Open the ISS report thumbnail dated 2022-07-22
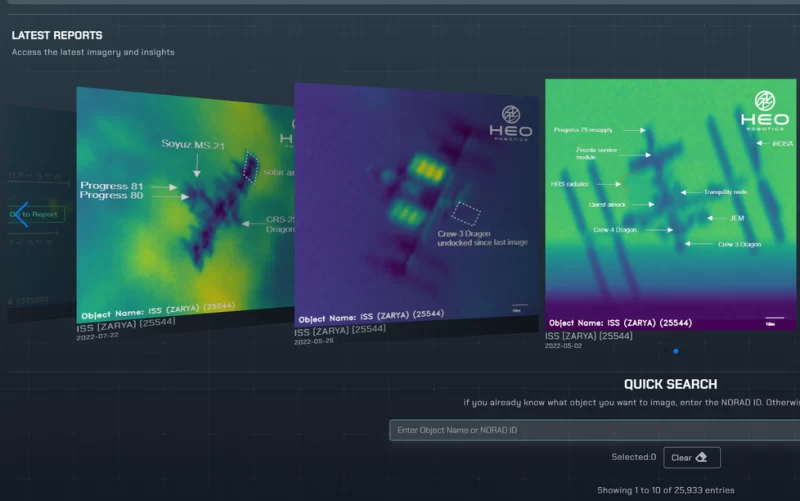This screenshot has height=501, width=800. [185, 204]
